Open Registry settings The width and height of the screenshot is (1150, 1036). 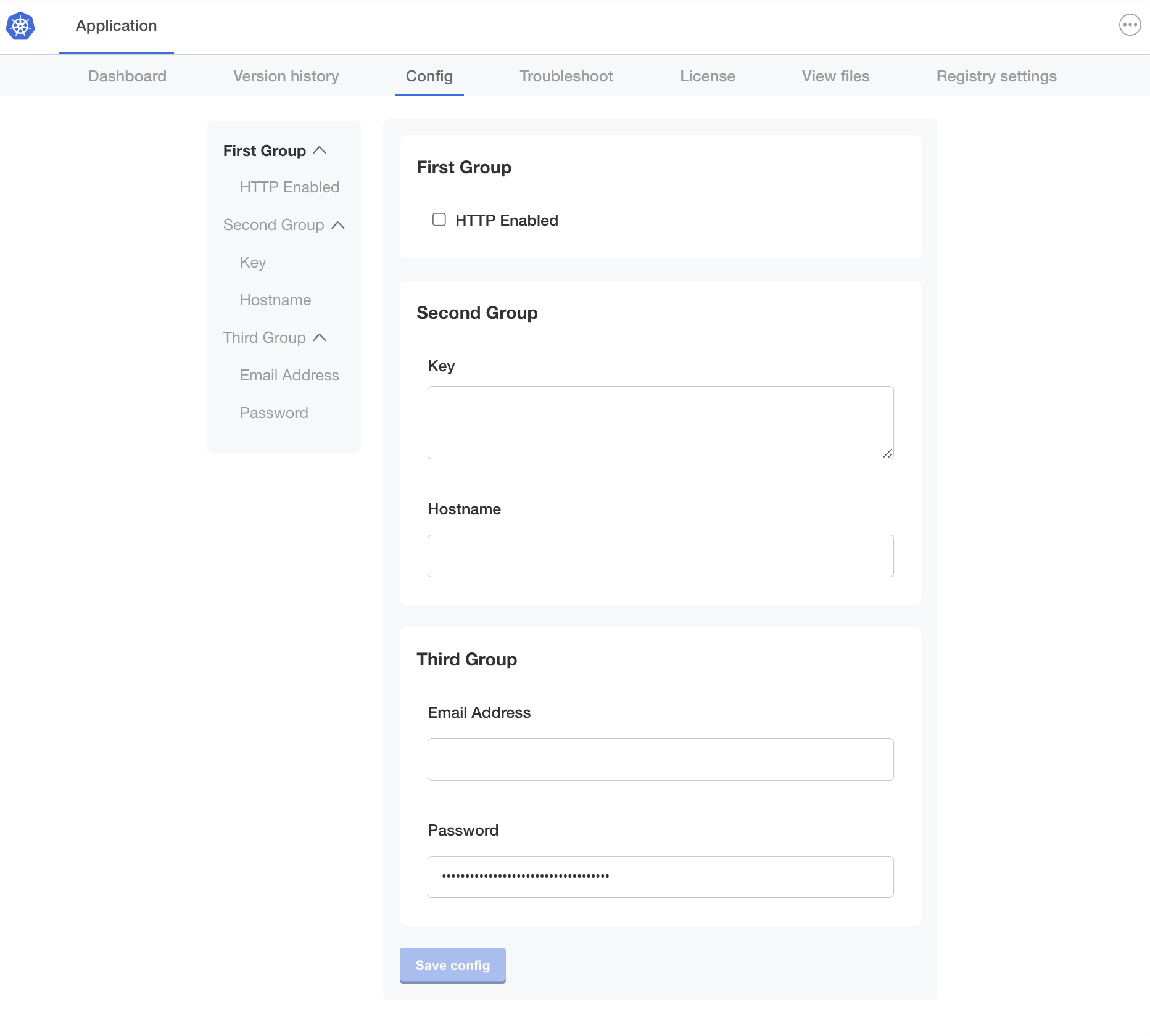(x=996, y=76)
